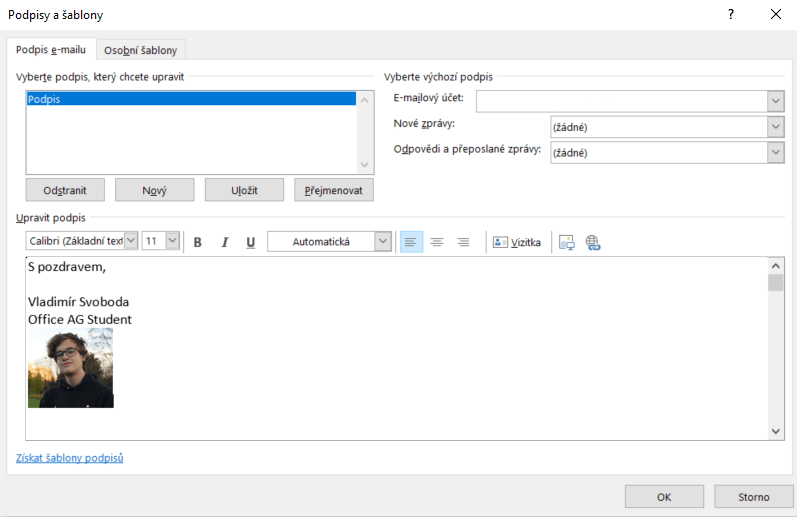Switch to the Osobní šablony tab

click(x=140, y=50)
